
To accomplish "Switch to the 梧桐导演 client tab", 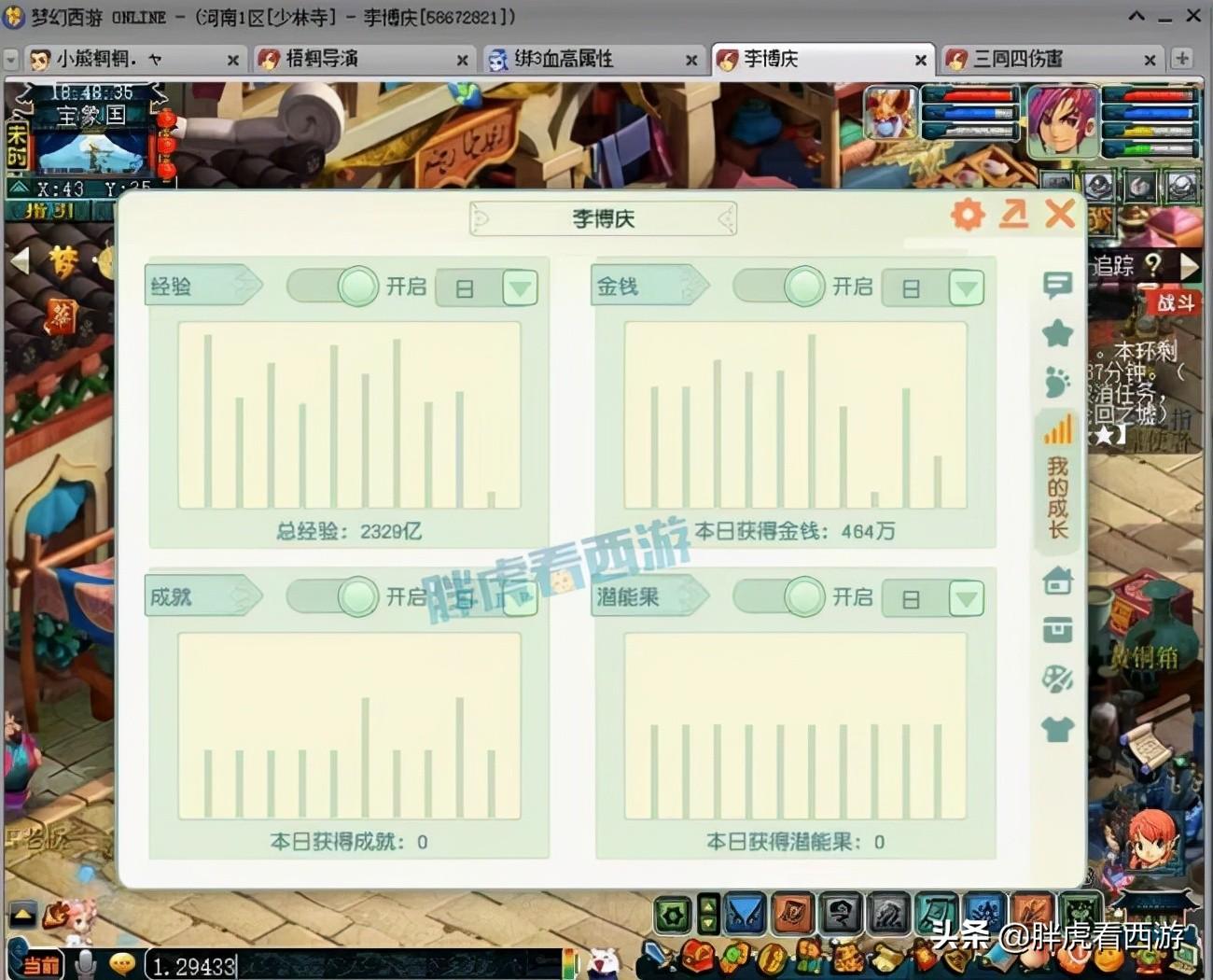I will click(363, 60).
